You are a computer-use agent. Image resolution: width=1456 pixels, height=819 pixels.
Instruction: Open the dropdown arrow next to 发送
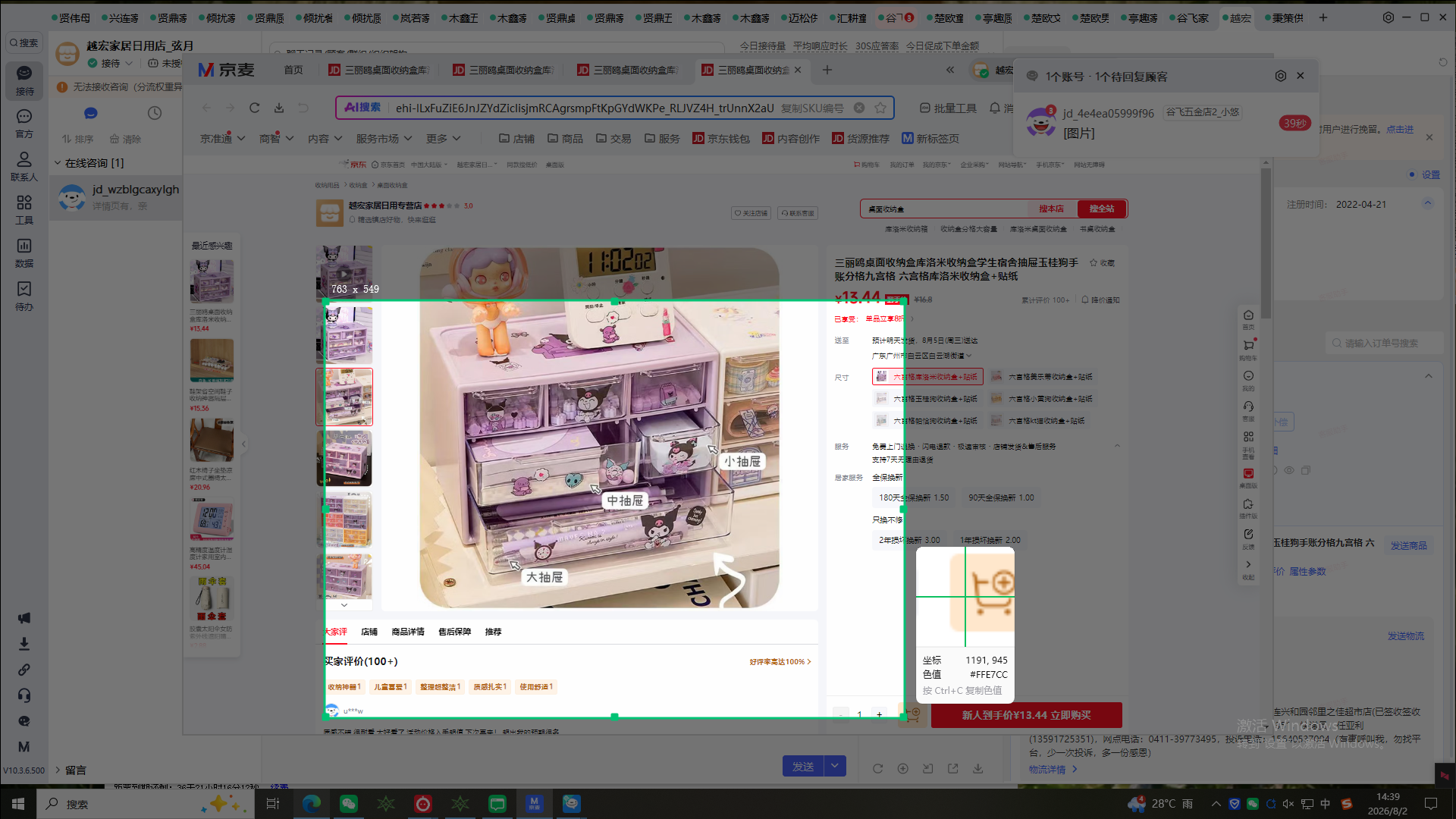click(x=835, y=766)
